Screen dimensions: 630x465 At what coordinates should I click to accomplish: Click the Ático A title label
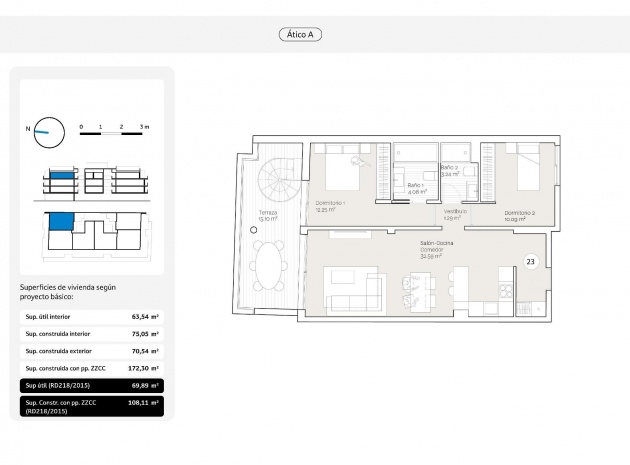[x=300, y=34]
